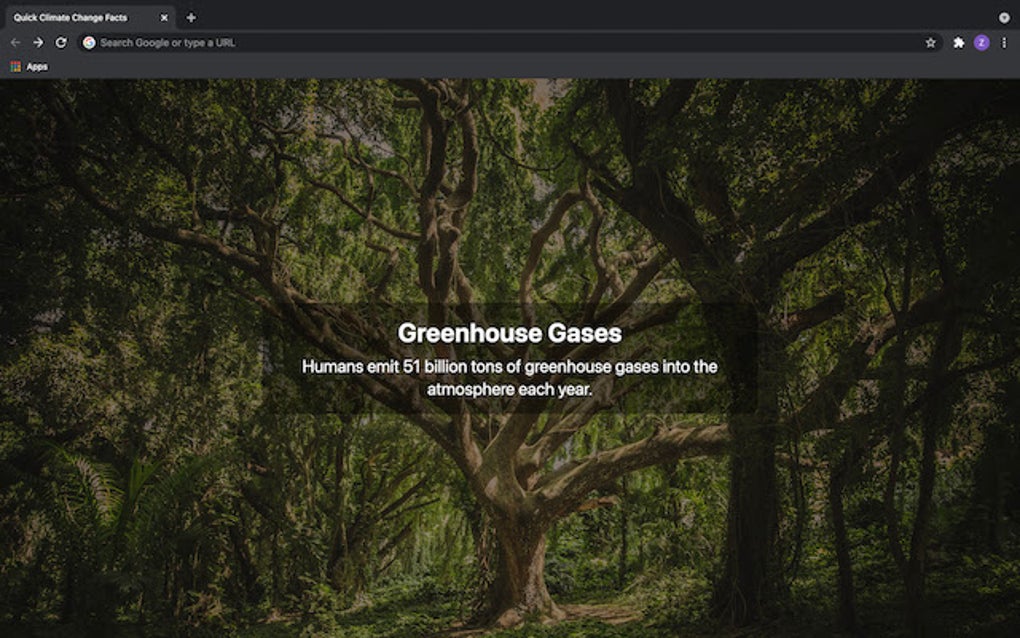Navigate forward using the forward arrow

pos(37,42)
